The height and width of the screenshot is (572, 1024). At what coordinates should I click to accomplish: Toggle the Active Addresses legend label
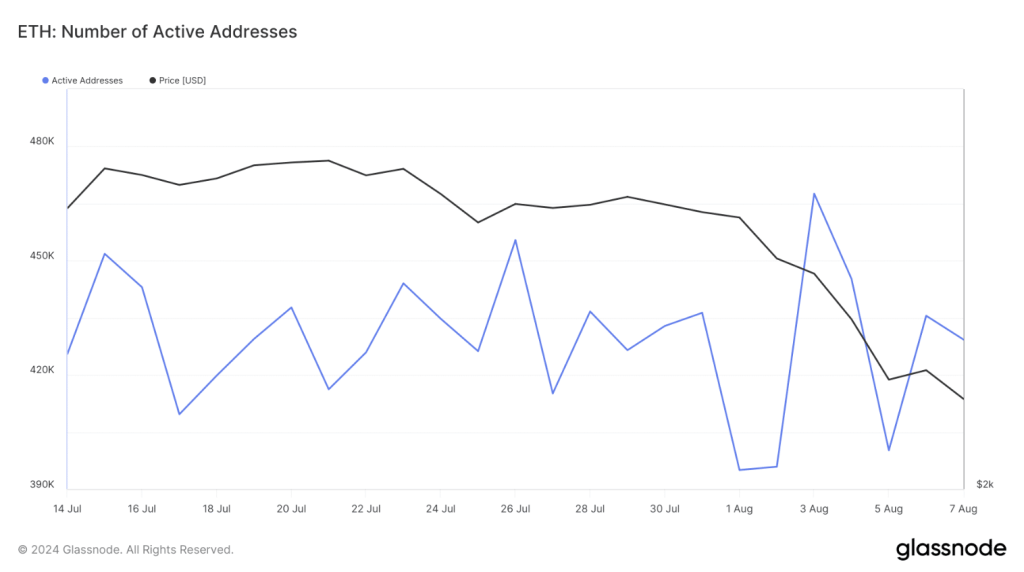tap(87, 80)
